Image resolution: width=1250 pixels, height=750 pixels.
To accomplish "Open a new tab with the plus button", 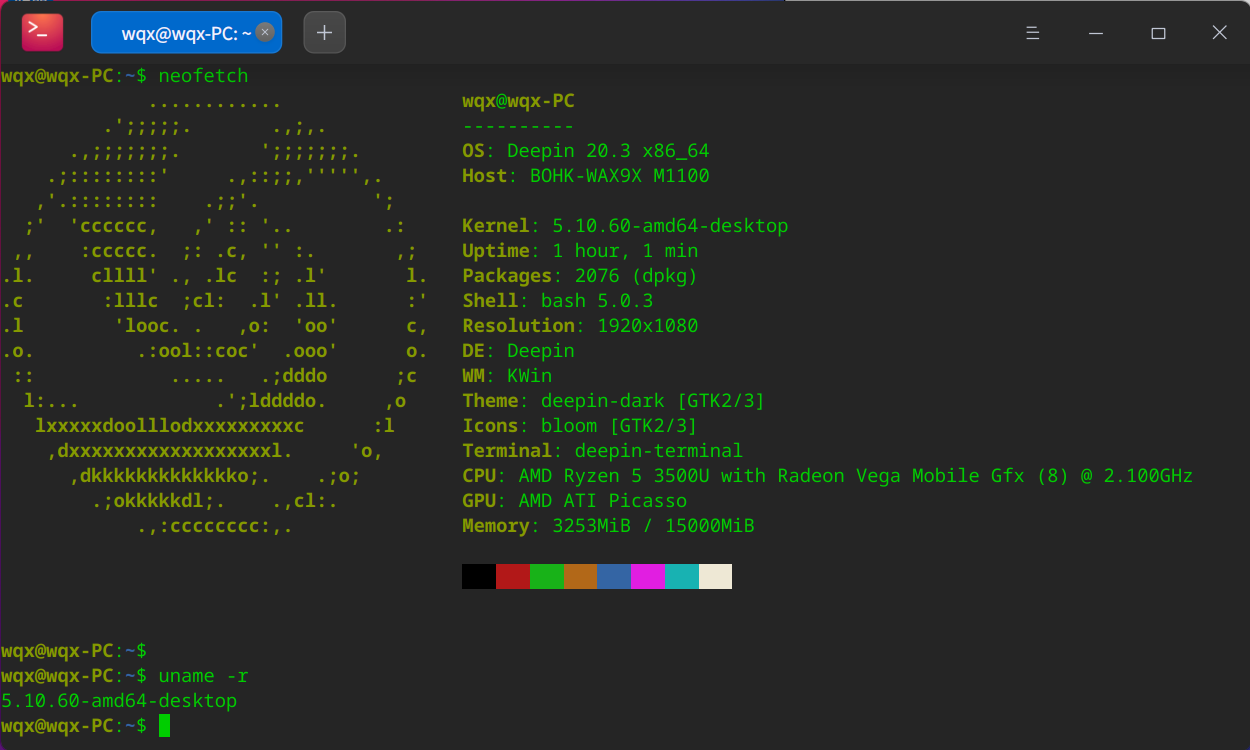I will [324, 32].
